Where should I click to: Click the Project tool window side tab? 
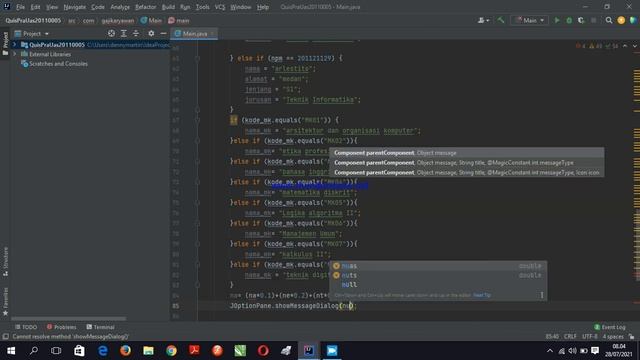tap(5, 44)
